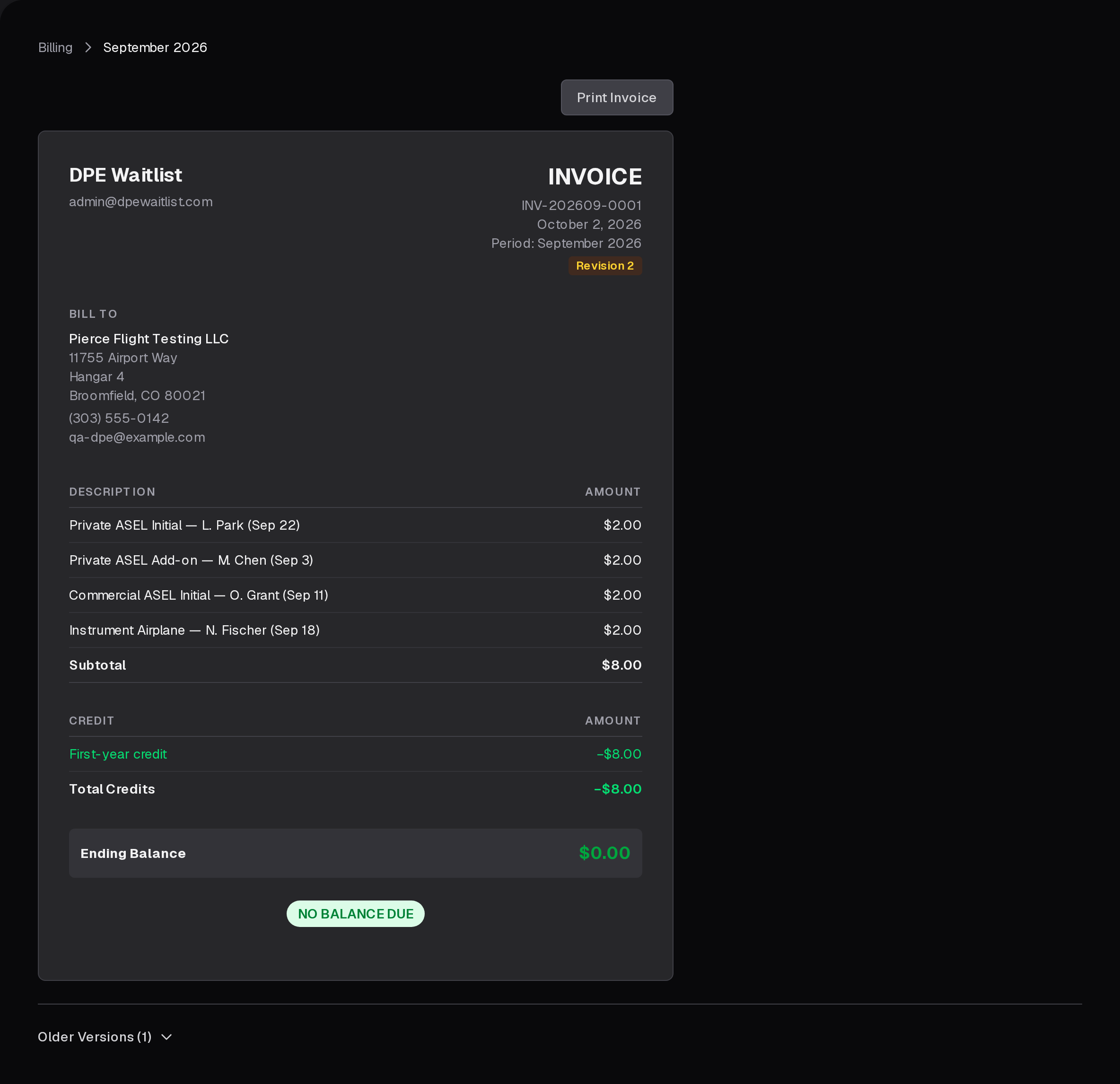This screenshot has height=1084, width=1120.
Task: Go back to Billing breadcrumb
Action: (55, 47)
